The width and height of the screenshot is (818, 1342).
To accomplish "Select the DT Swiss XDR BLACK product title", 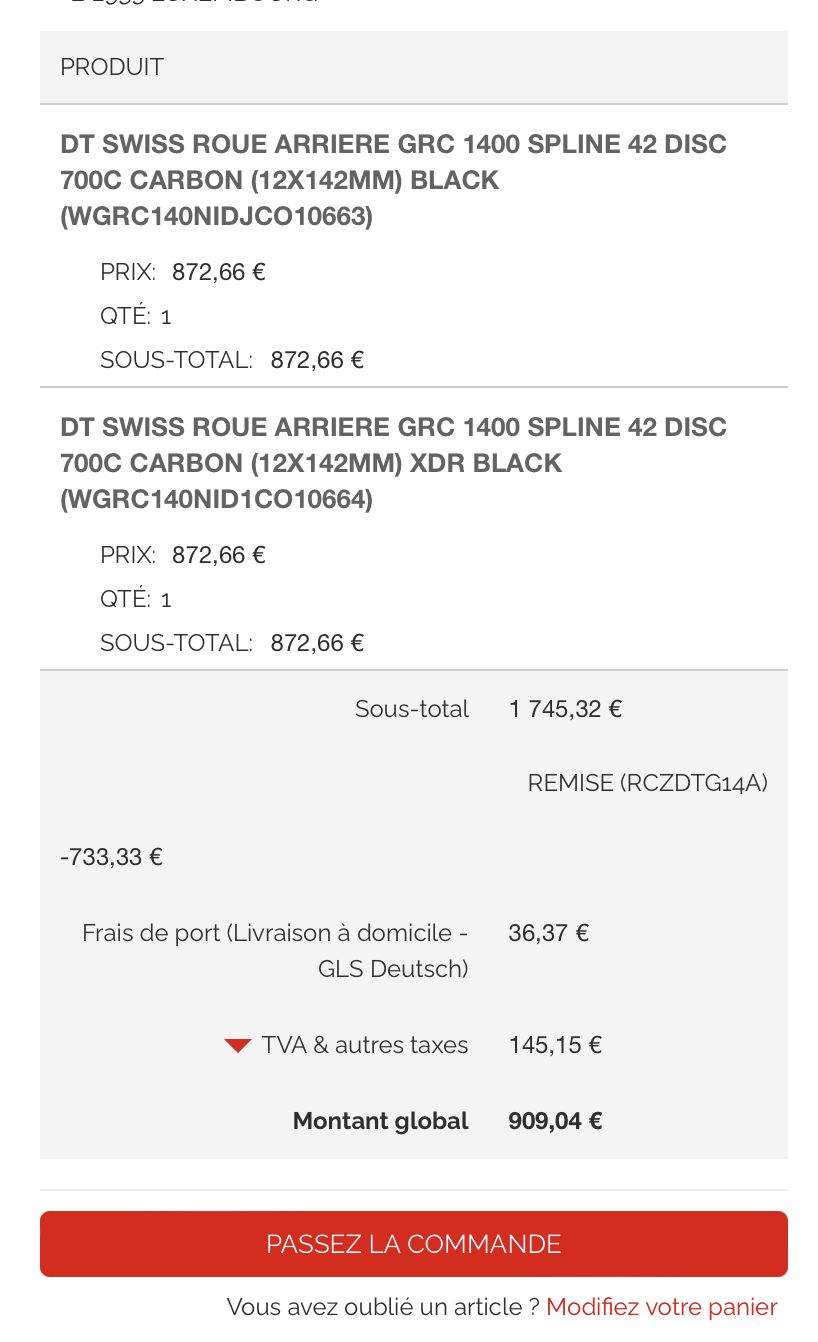I will coord(393,463).
